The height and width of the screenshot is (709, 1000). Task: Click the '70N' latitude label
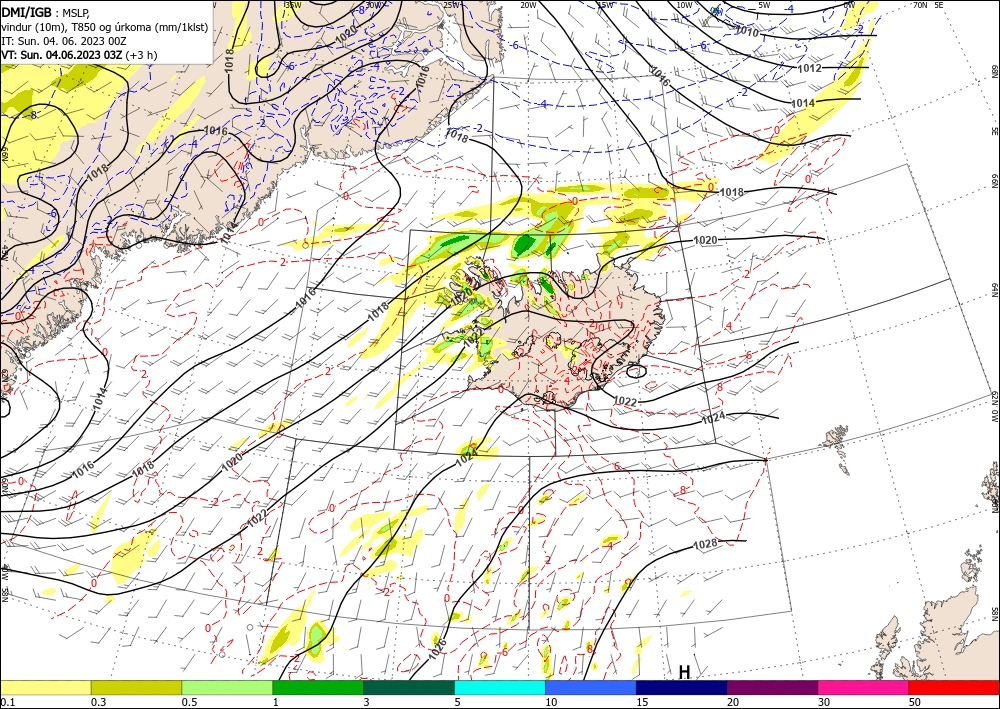[920, 5]
